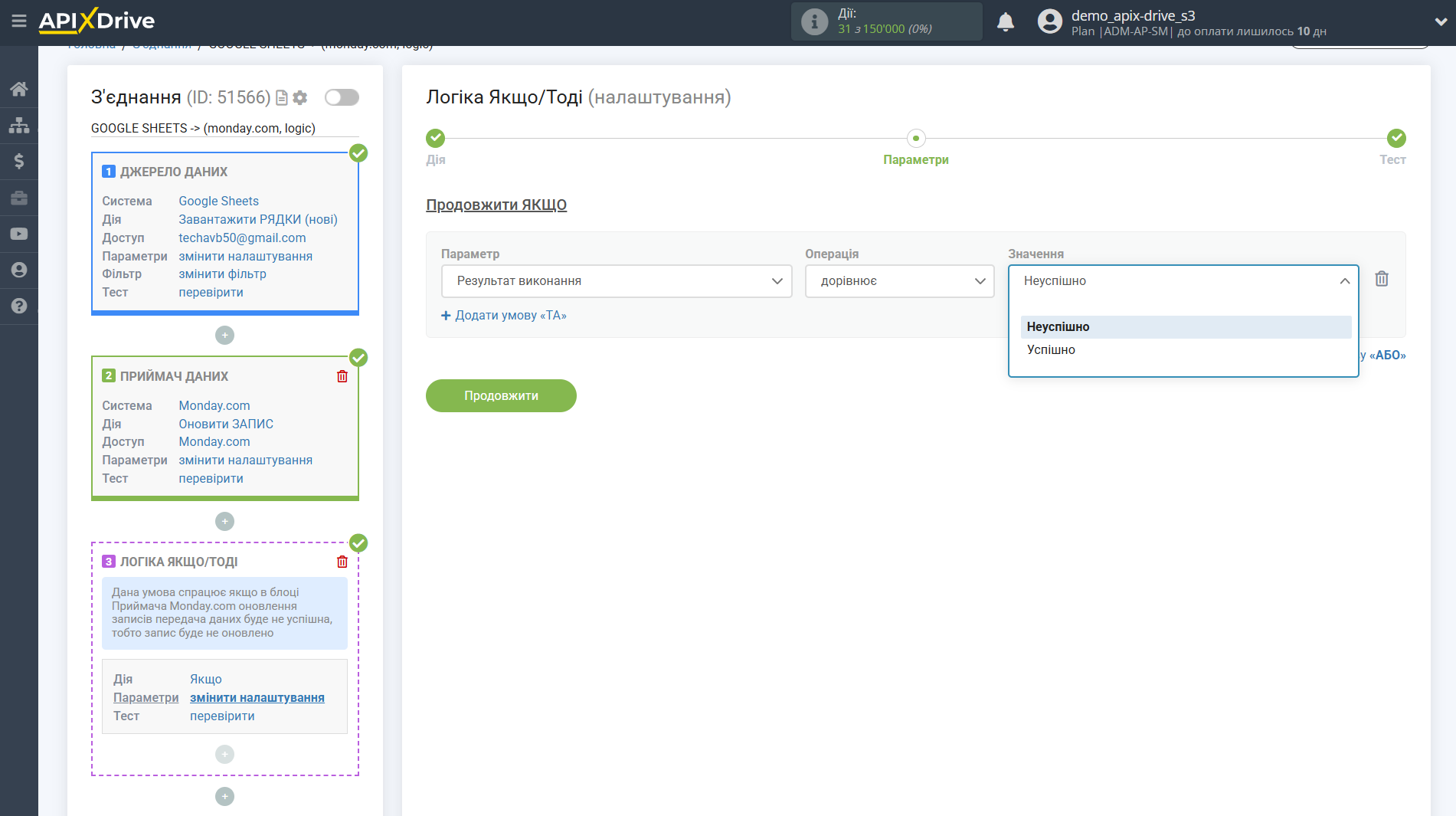1456x816 pixels.
Task: Open the hamburger menu
Action: tap(19, 21)
